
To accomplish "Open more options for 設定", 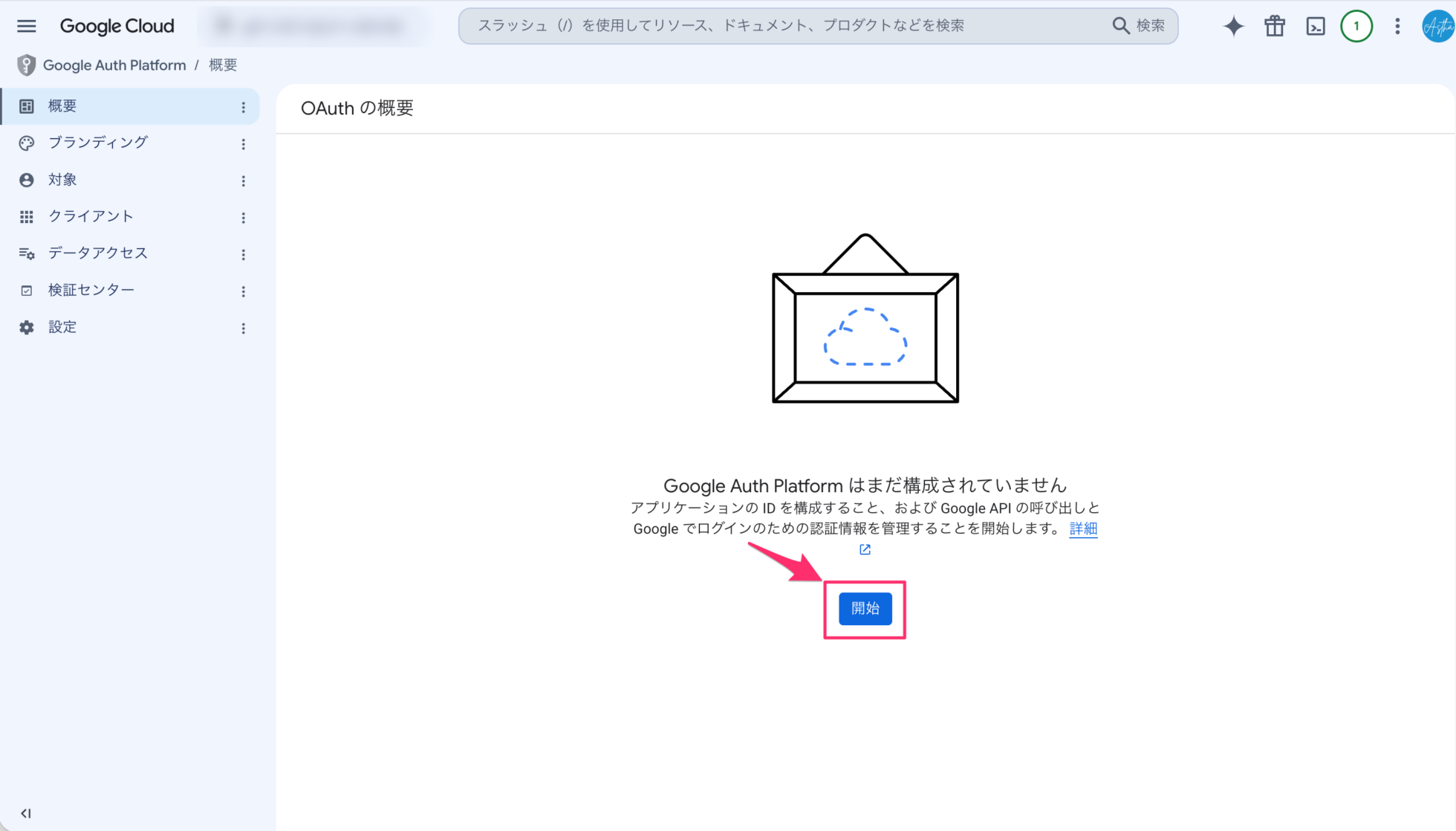I will tap(243, 328).
